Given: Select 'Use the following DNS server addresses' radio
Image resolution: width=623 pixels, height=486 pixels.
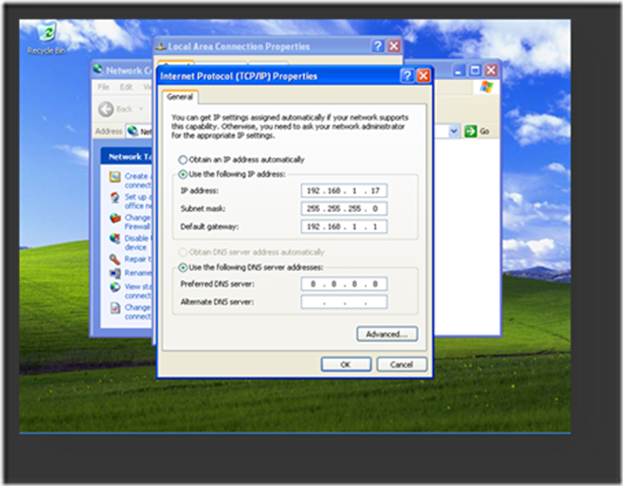Looking at the screenshot, I should point(183,267).
